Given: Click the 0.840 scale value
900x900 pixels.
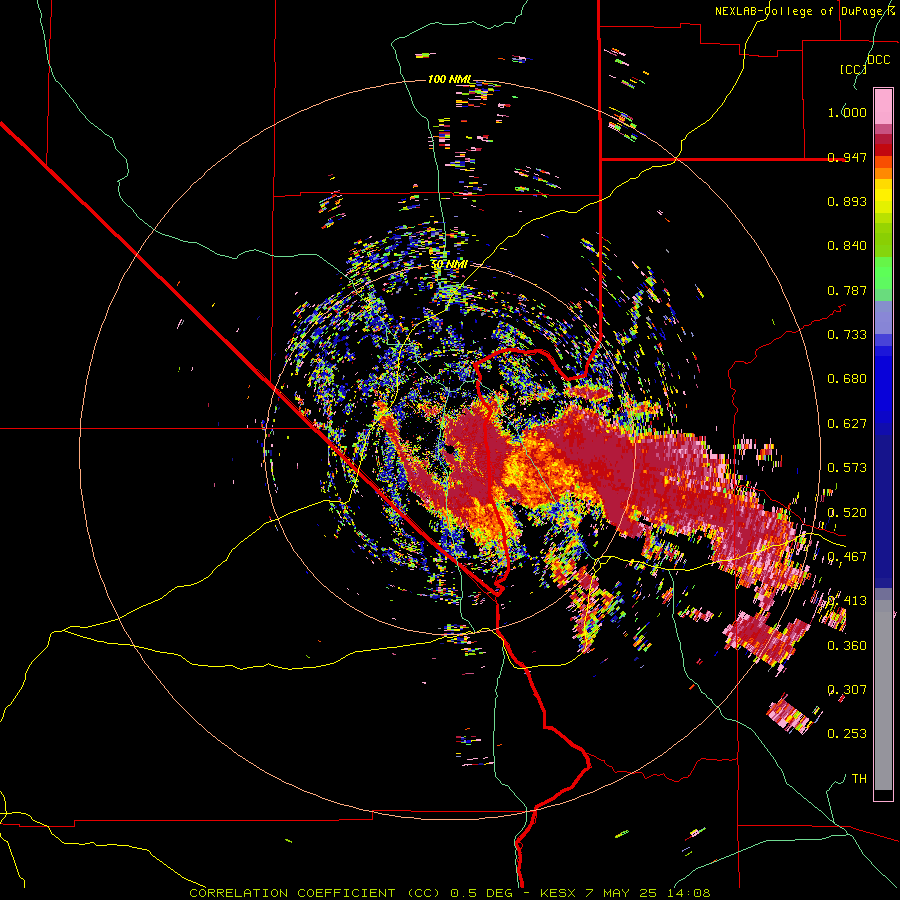Looking at the screenshot, I should click(x=847, y=246).
